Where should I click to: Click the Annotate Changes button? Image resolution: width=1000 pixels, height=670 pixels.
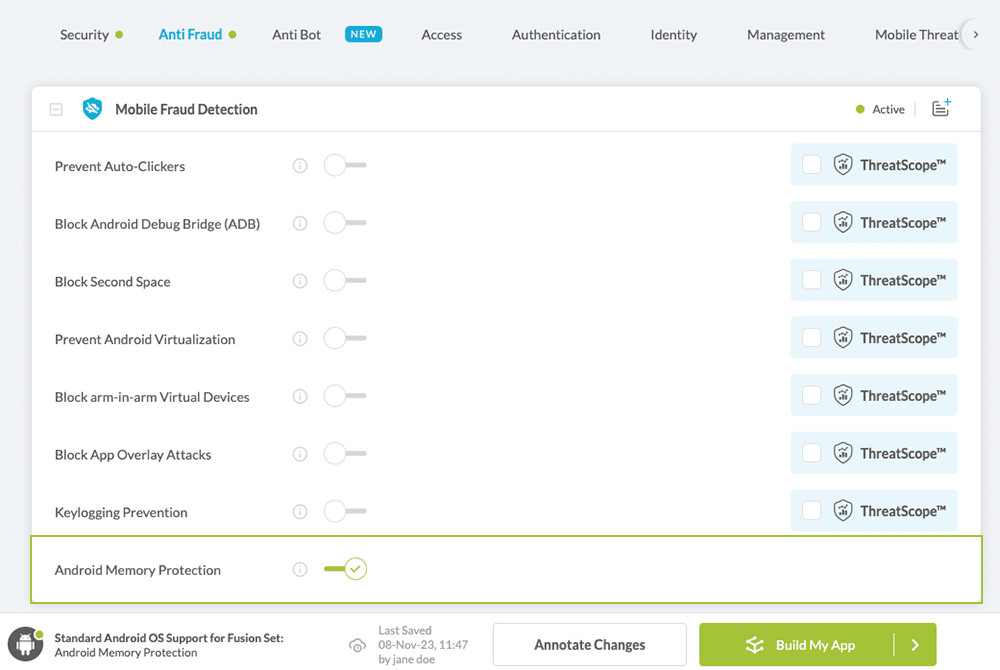click(x=589, y=645)
